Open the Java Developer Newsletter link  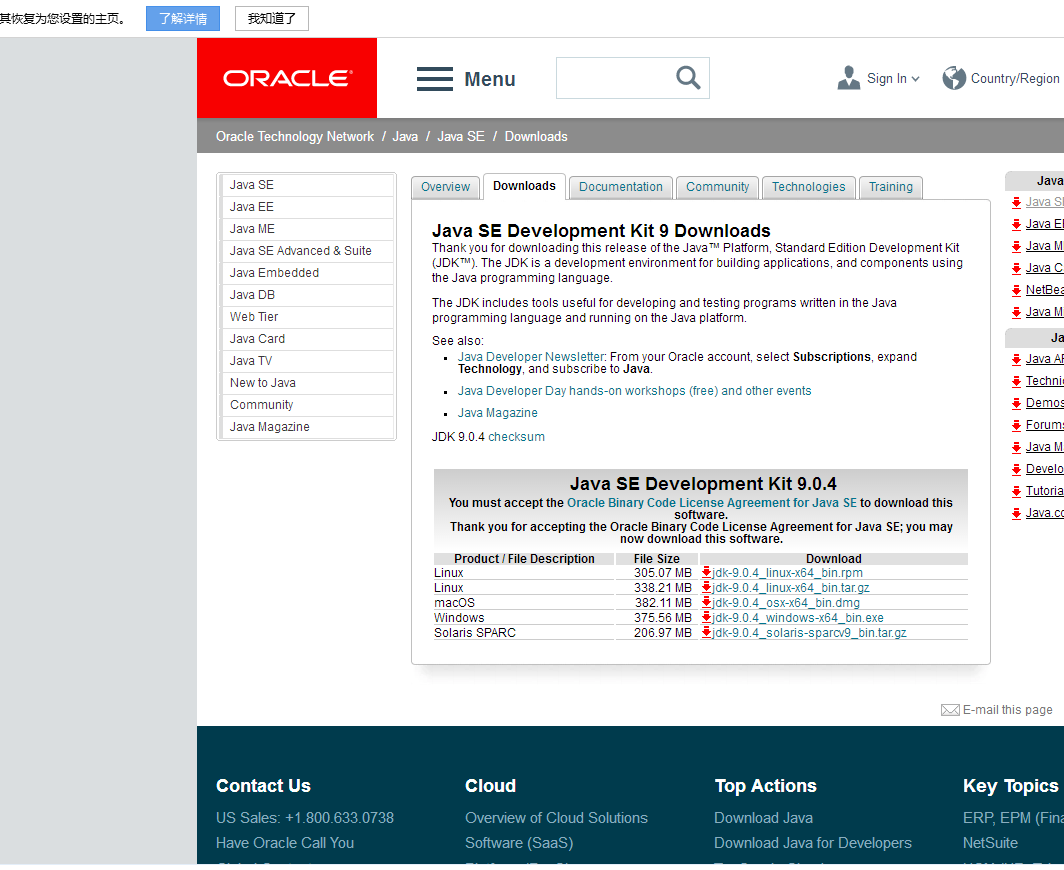pyautogui.click(x=531, y=357)
